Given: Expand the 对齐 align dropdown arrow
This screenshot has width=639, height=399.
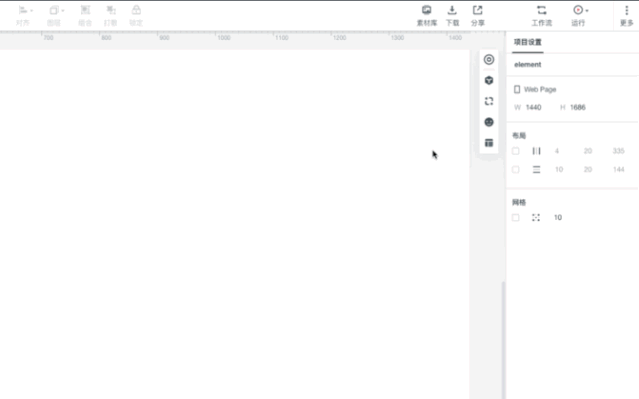Looking at the screenshot, I should click(31, 11).
